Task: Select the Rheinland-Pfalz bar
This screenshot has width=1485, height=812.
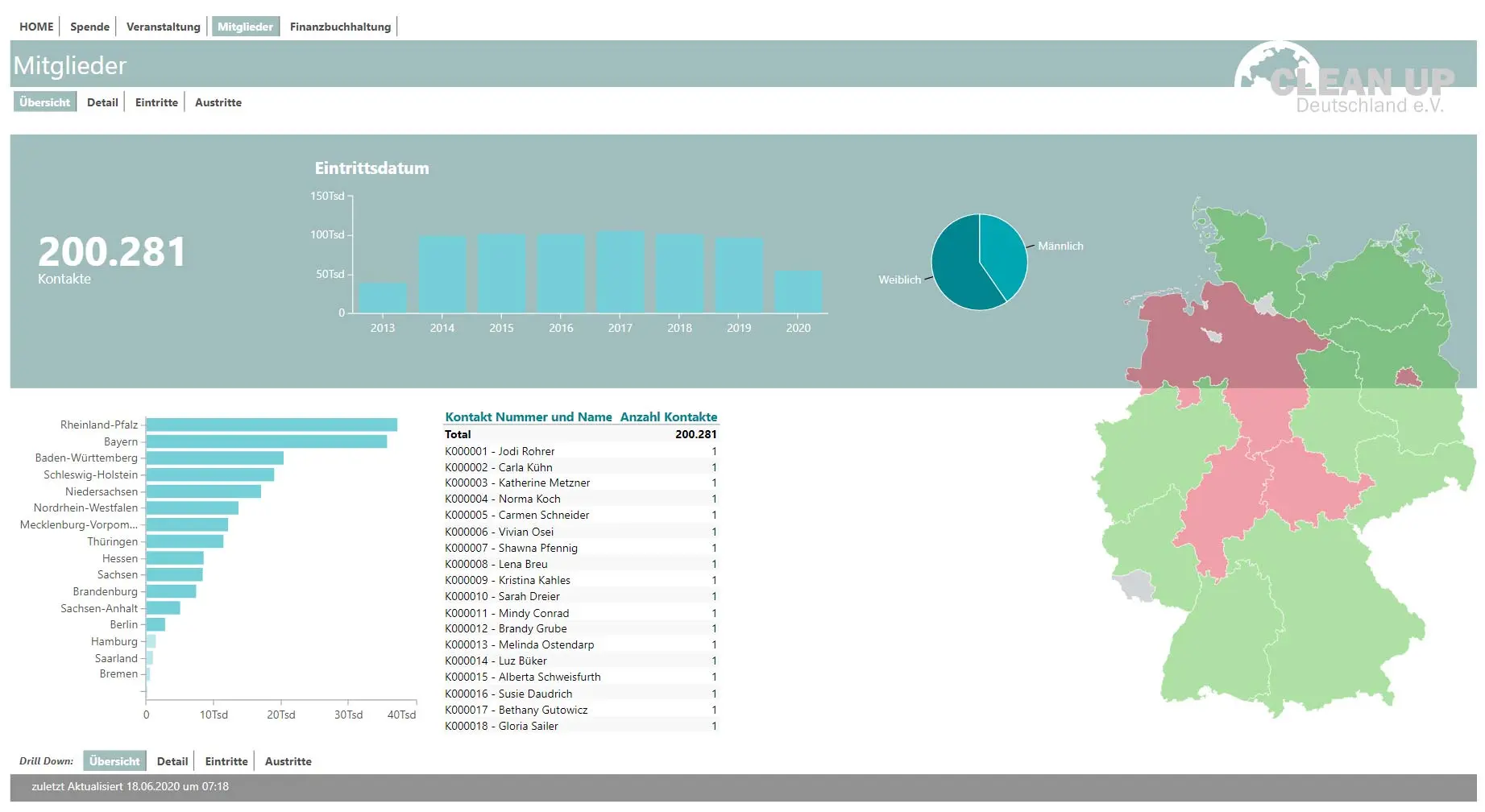Action: tap(272, 425)
